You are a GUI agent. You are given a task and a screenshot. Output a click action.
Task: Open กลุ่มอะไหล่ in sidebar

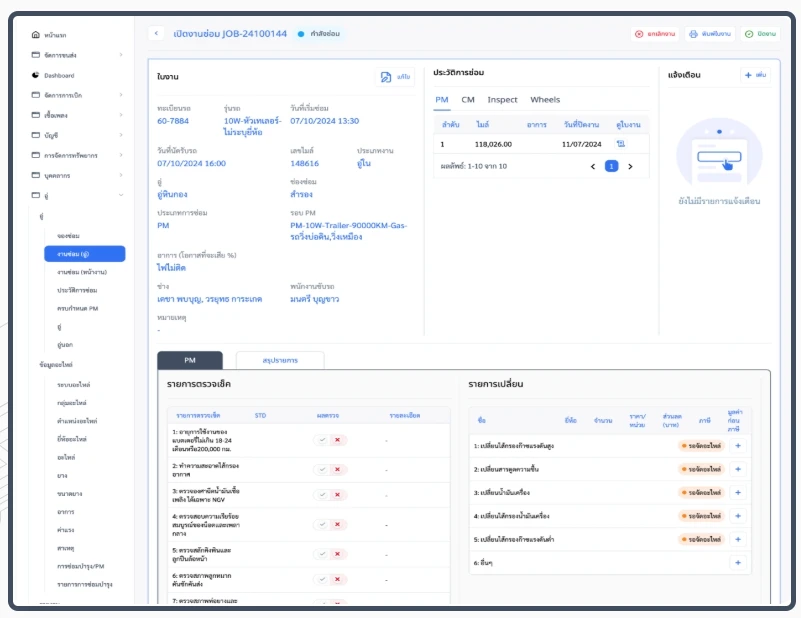(72, 402)
